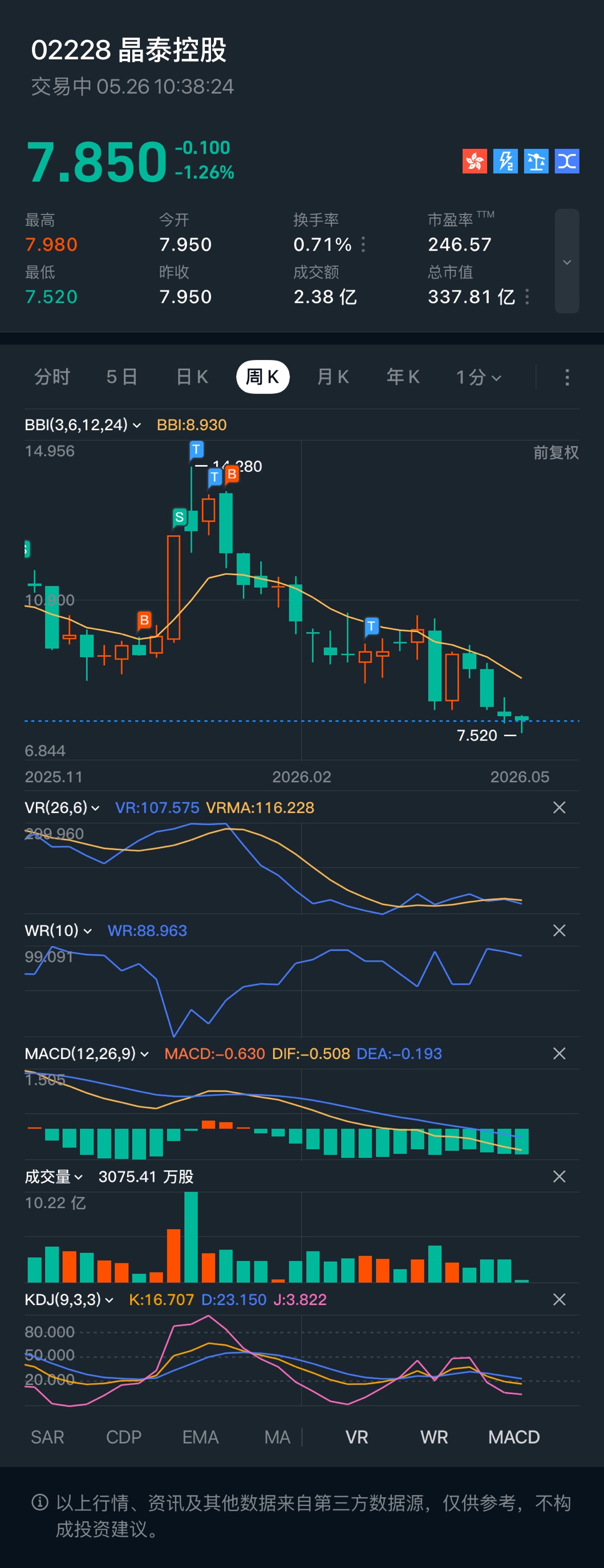Open the 1分 interval dropdown

(x=479, y=377)
